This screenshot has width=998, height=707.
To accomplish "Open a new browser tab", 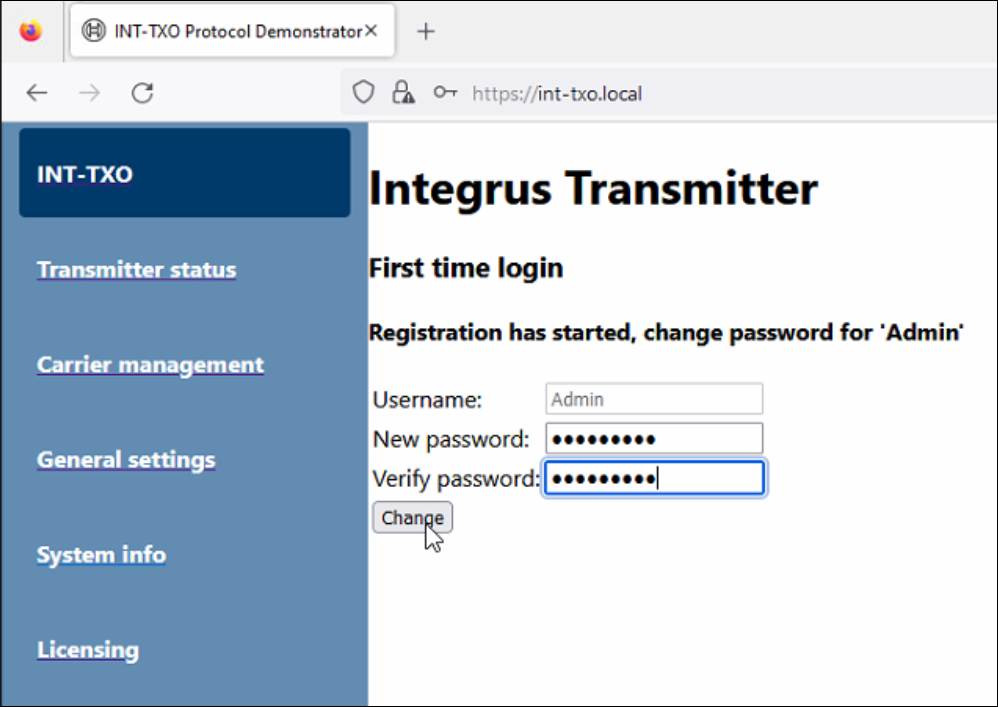I will (426, 31).
